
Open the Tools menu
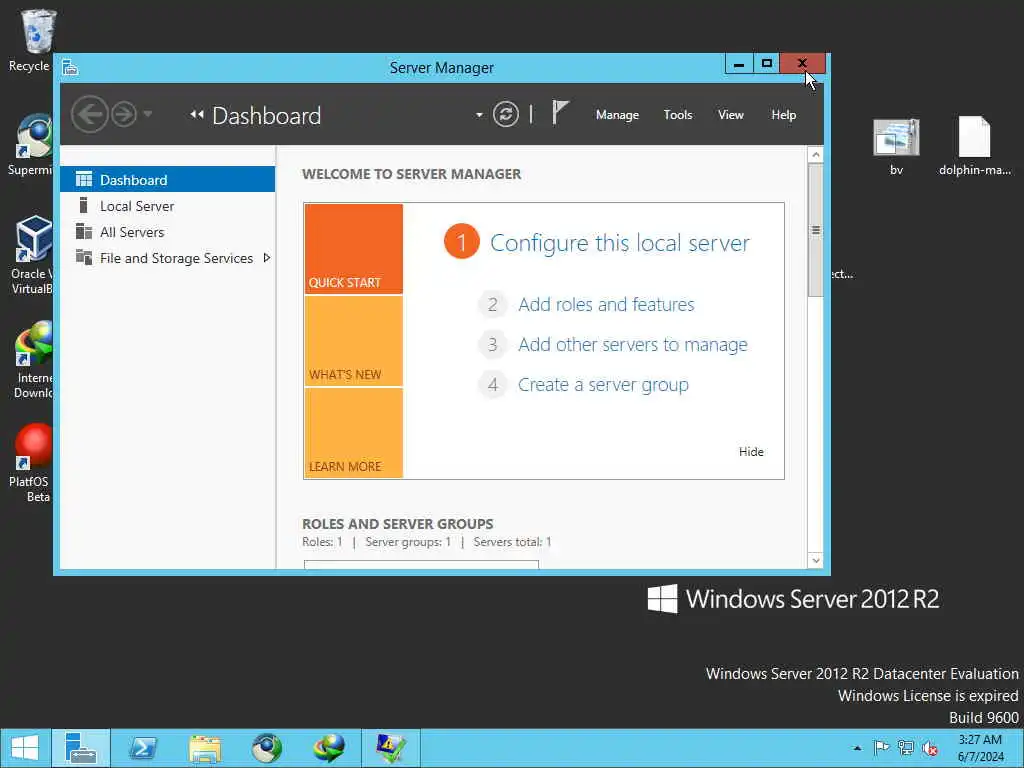pos(678,115)
